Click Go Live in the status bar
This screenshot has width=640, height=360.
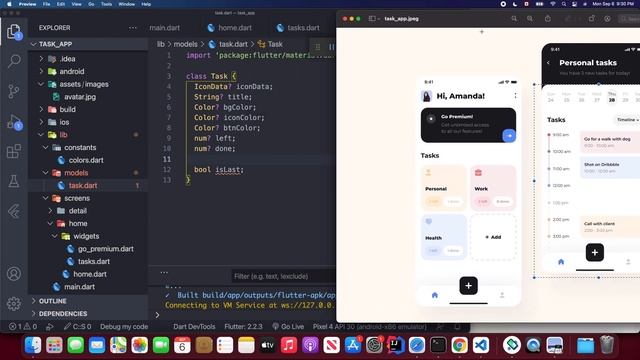pos(289,327)
